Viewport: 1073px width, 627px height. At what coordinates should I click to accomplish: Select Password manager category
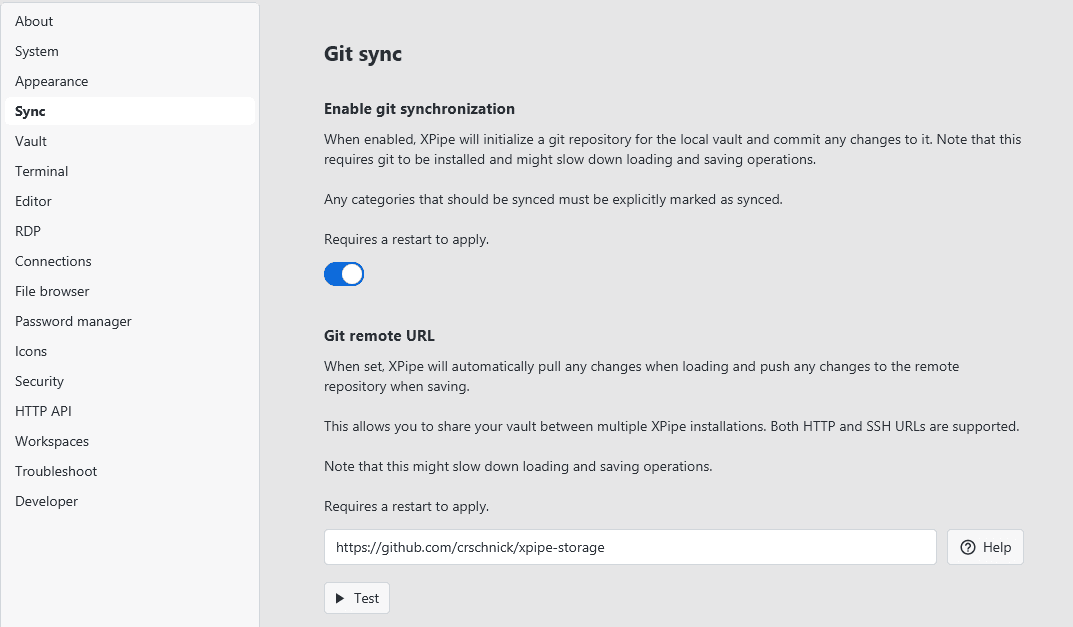tap(73, 321)
